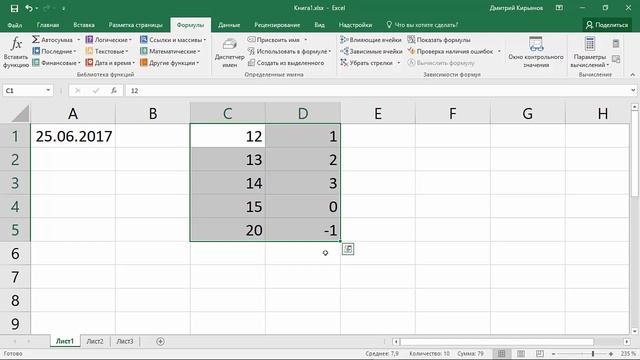
Task: Switch to Normal view in status bar
Action: pos(502,353)
